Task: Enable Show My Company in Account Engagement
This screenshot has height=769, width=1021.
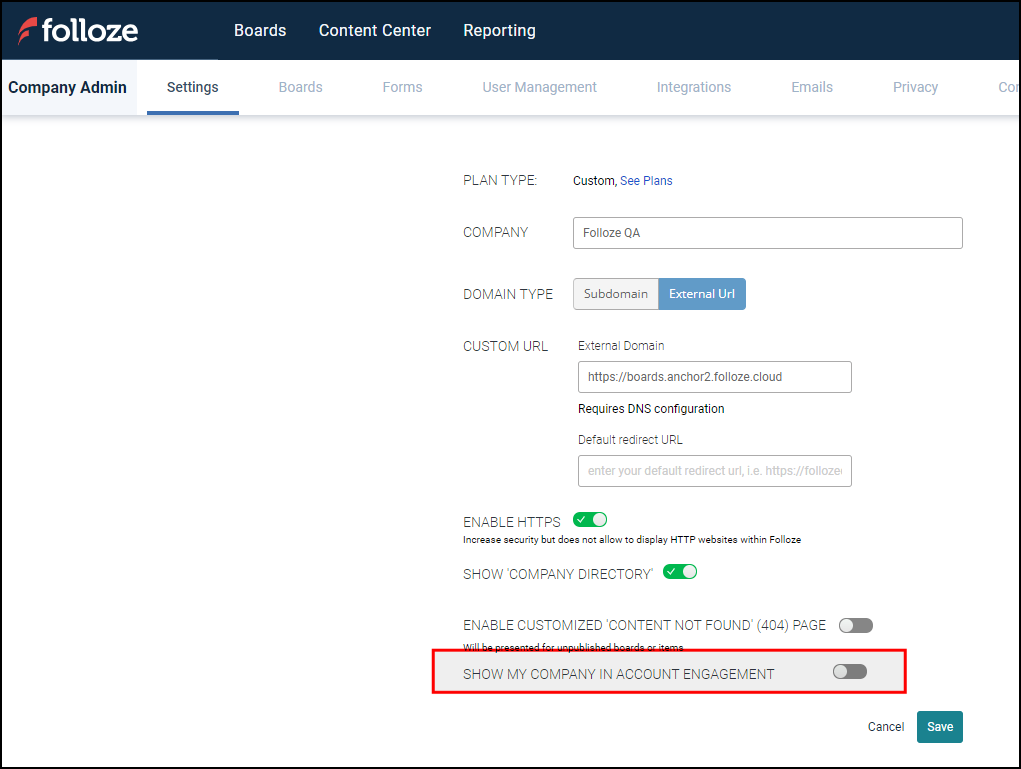Action: (850, 672)
